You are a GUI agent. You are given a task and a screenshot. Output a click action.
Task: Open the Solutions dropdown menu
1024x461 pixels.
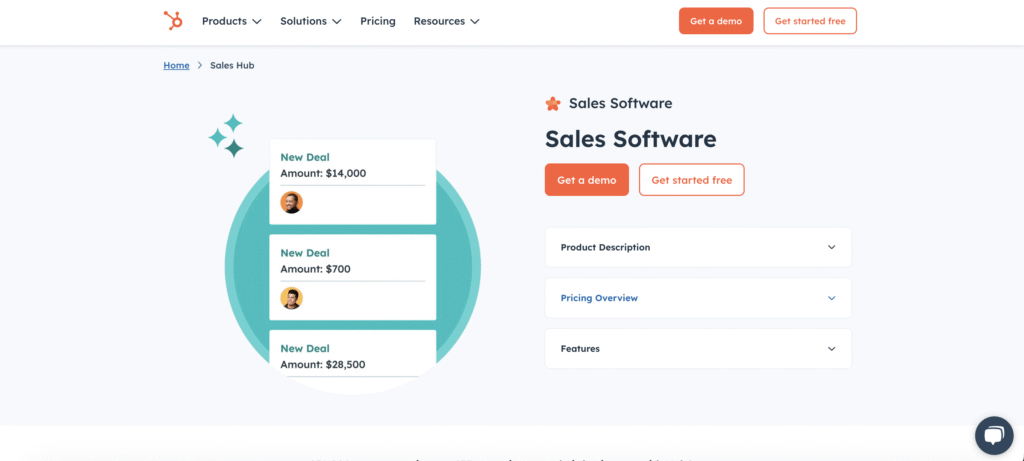[311, 21]
